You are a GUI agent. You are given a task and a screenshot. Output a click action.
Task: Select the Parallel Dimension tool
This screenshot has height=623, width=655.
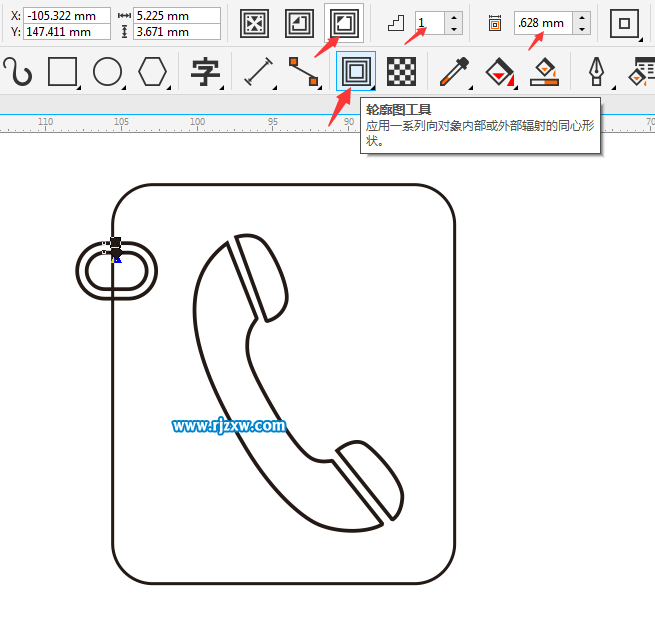(259, 72)
